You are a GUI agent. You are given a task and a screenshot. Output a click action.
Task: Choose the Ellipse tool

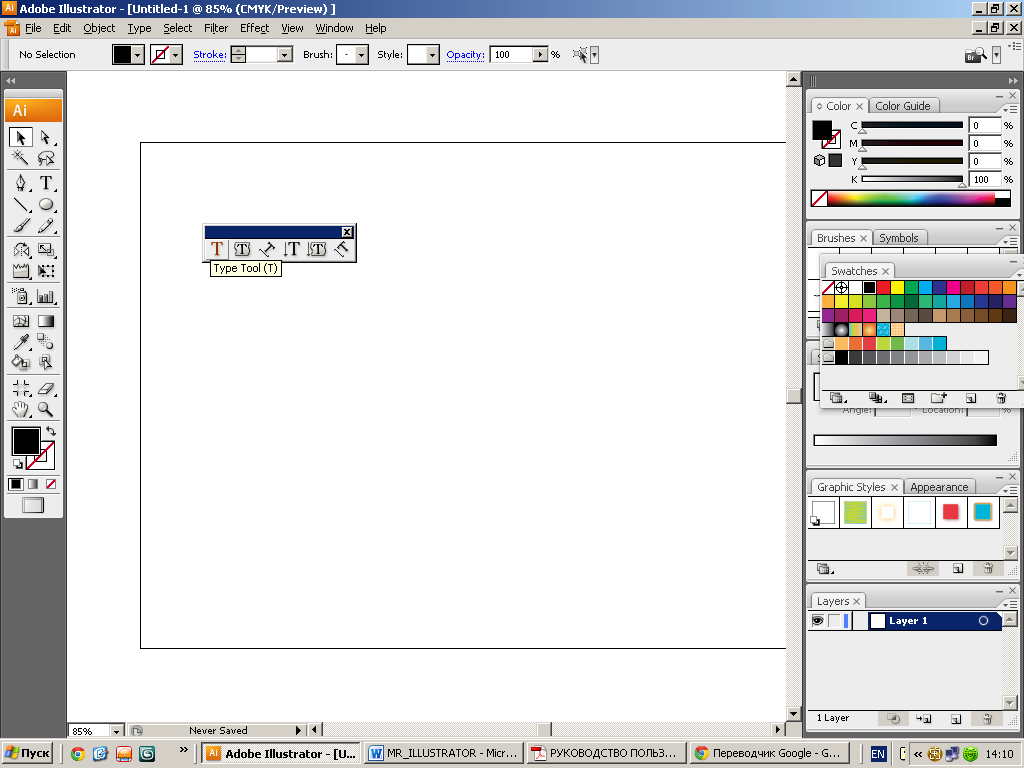(45, 204)
